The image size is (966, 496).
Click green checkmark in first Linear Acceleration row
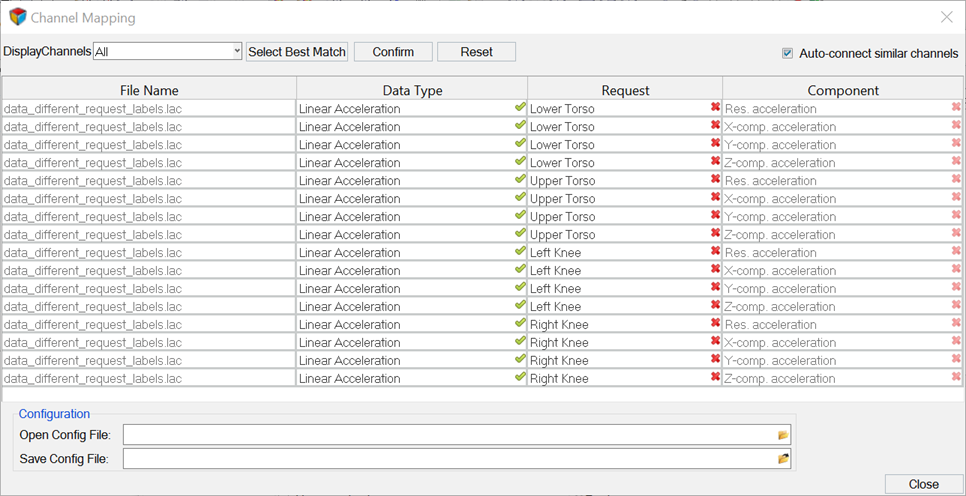pyautogui.click(x=520, y=107)
